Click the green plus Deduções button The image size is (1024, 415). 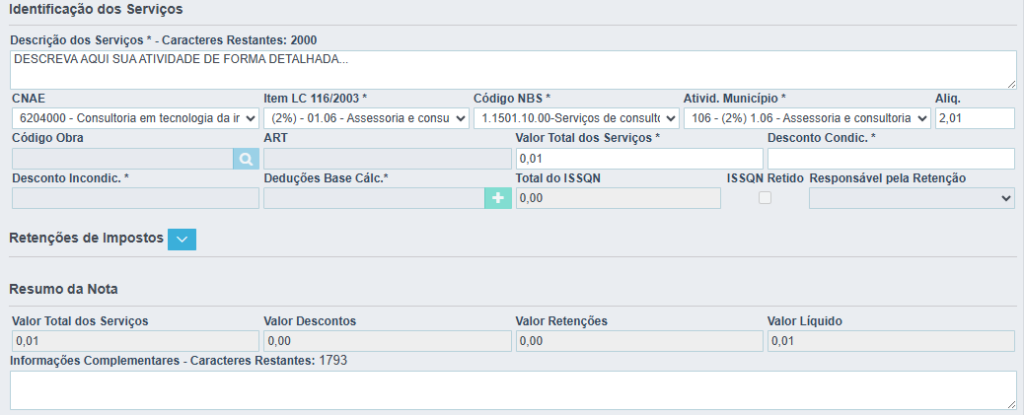click(497, 198)
